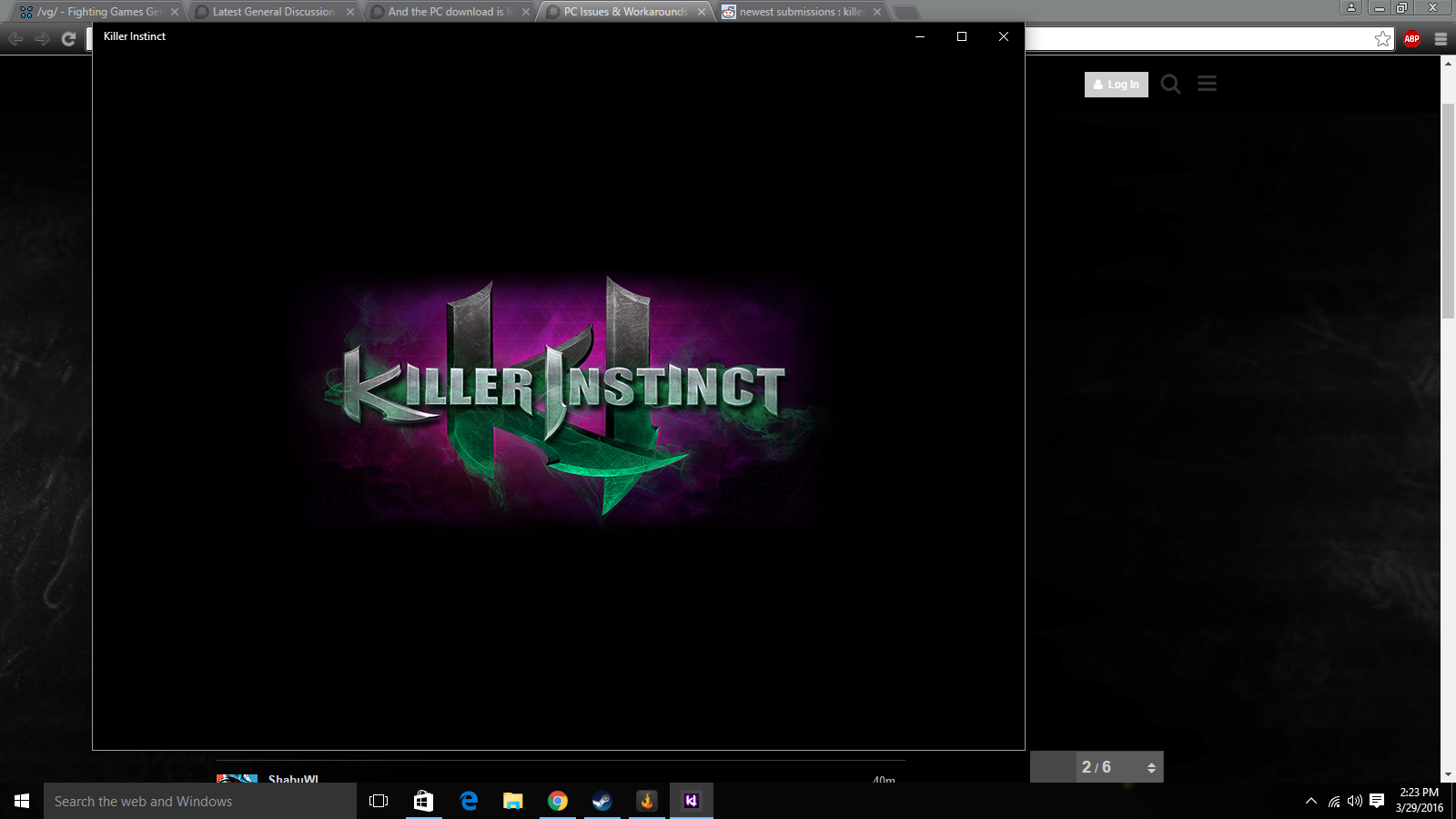The height and width of the screenshot is (819, 1456).
Task: Click the browser page scrollbar
Action: coord(1449,211)
